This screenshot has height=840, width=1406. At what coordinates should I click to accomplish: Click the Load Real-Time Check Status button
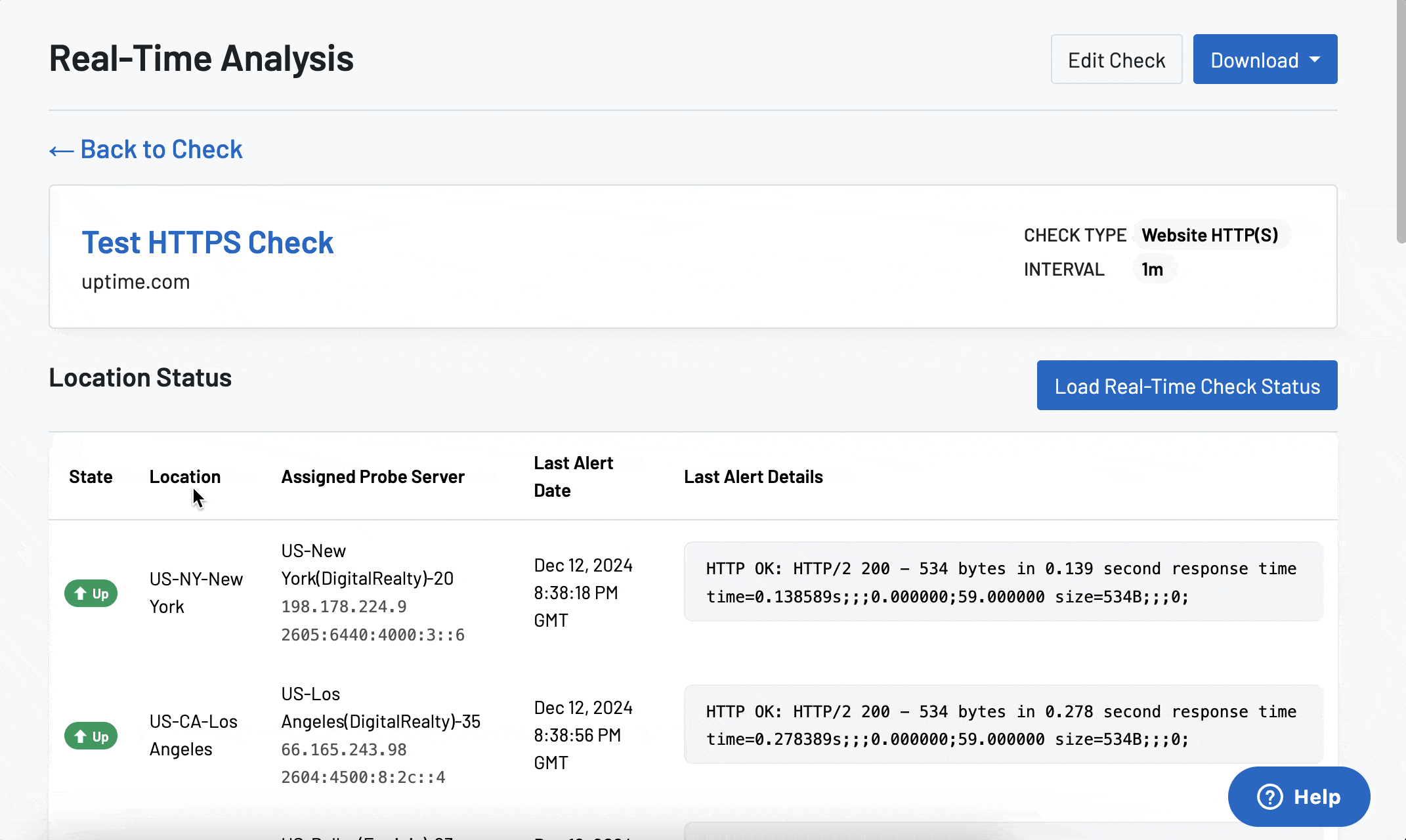(x=1187, y=386)
